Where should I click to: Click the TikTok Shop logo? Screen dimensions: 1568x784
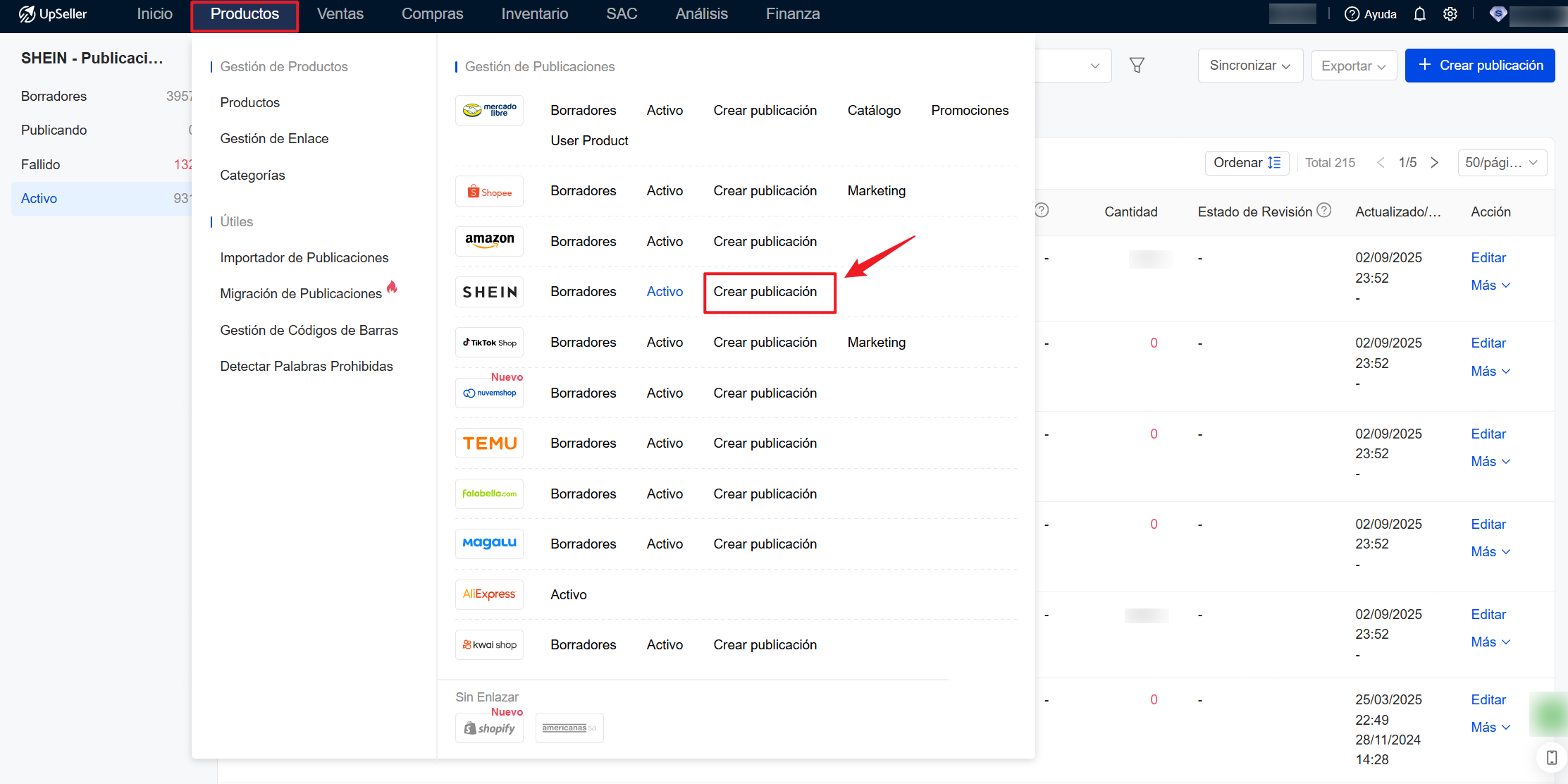(x=489, y=343)
